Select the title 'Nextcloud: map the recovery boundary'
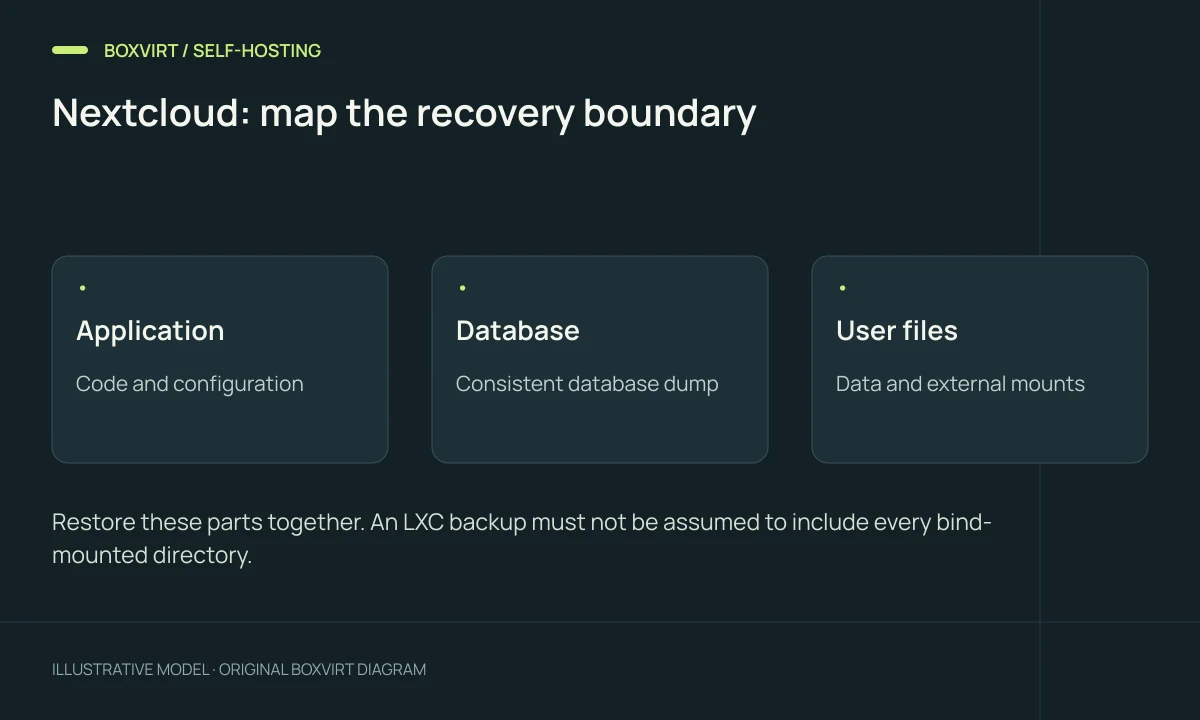 click(404, 113)
